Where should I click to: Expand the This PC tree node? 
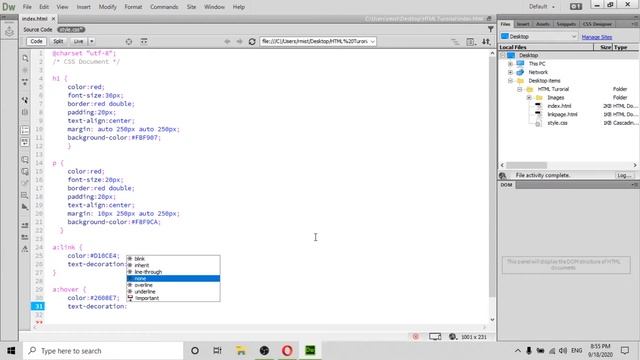(x=510, y=64)
